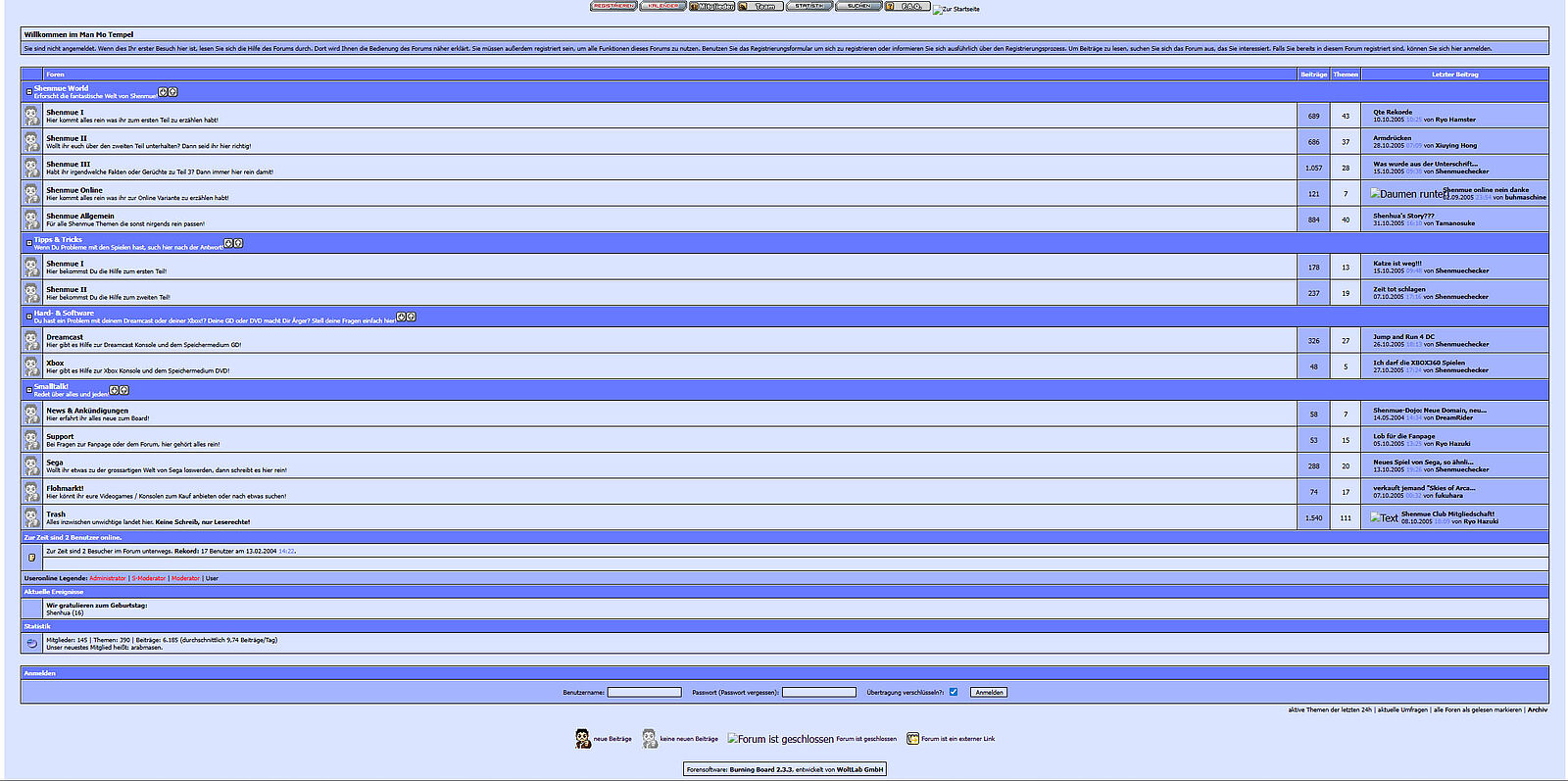Open the Registrieren navigation button
1568x781 pixels.
coord(613,6)
